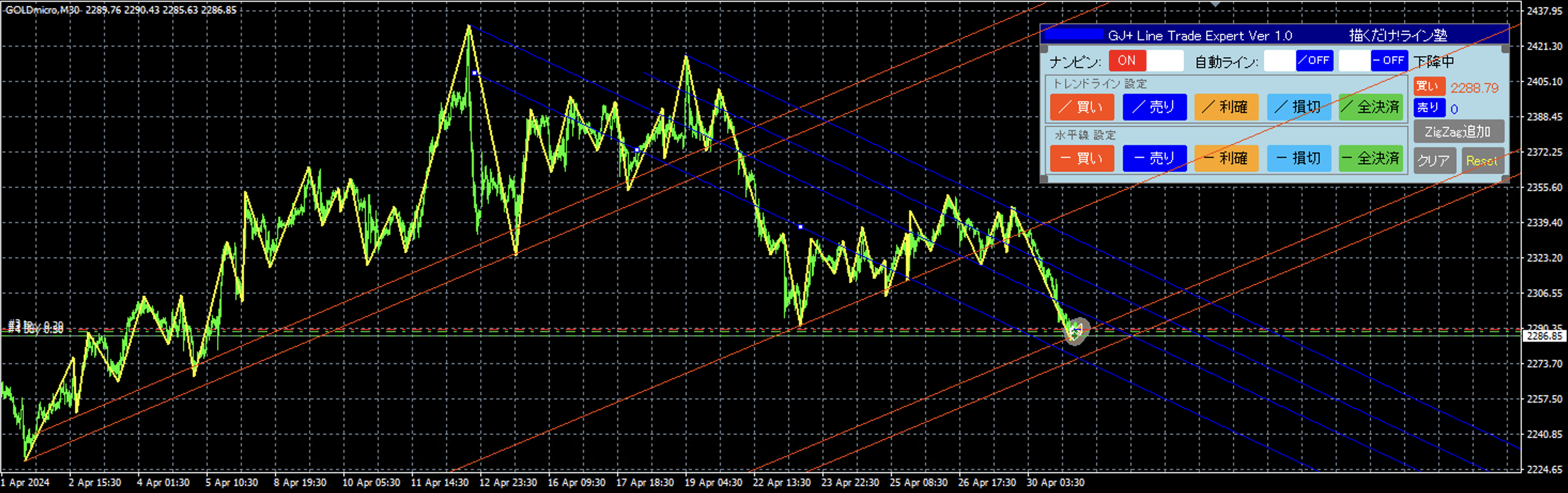This screenshot has height=493, width=1568.
Task: Click the 2224.65 price axis label
Action: (x=1544, y=470)
